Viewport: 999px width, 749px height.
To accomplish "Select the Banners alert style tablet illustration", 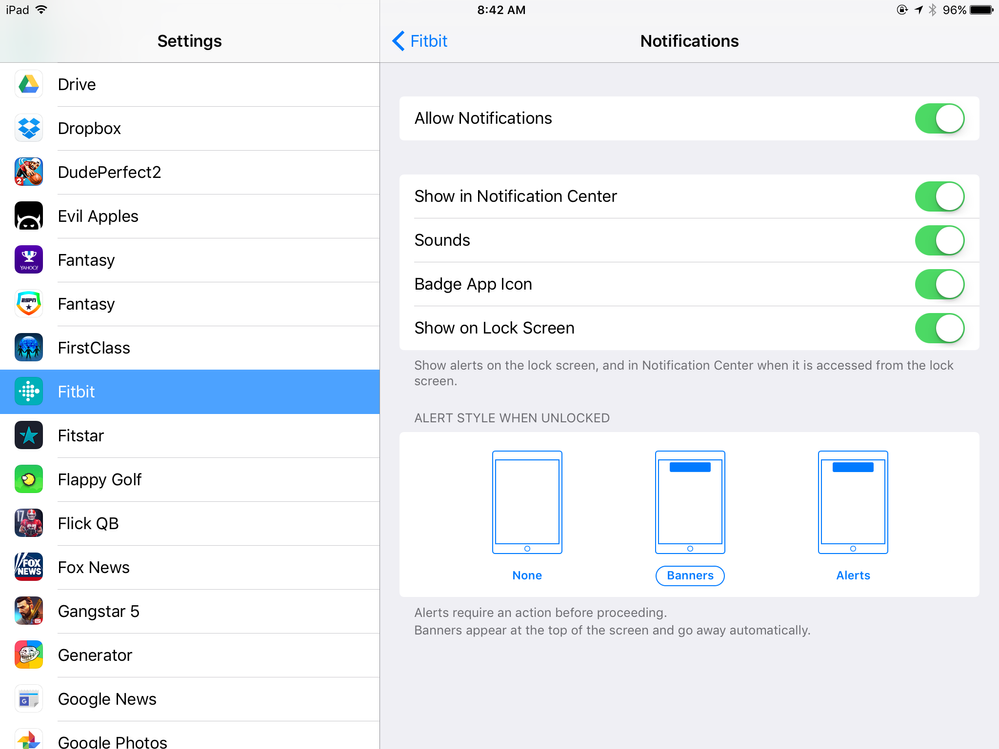I will pyautogui.click(x=690, y=502).
